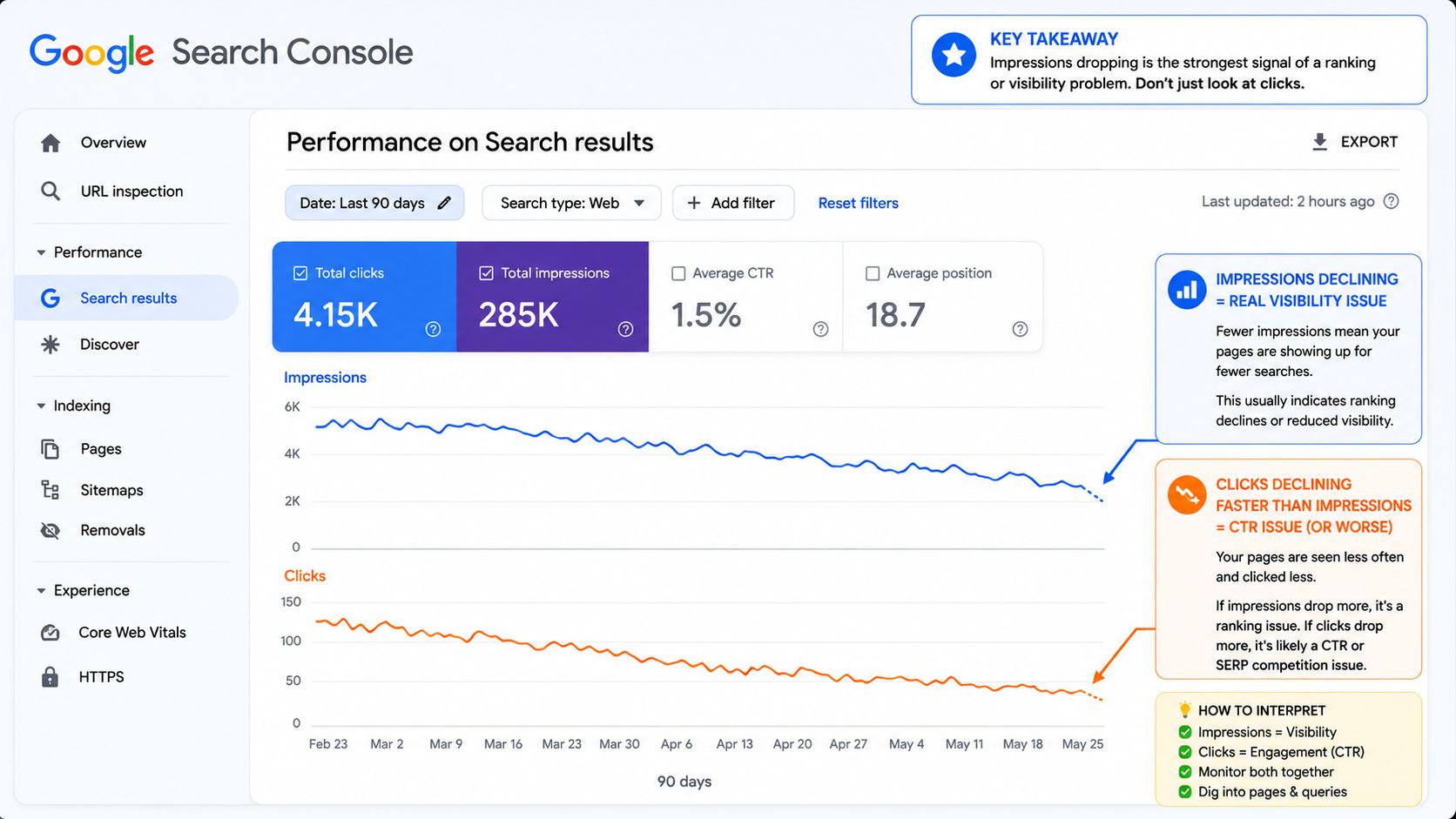Click the Removals crossed-eye icon
Image resolution: width=1456 pixels, height=819 pixels.
(x=51, y=530)
